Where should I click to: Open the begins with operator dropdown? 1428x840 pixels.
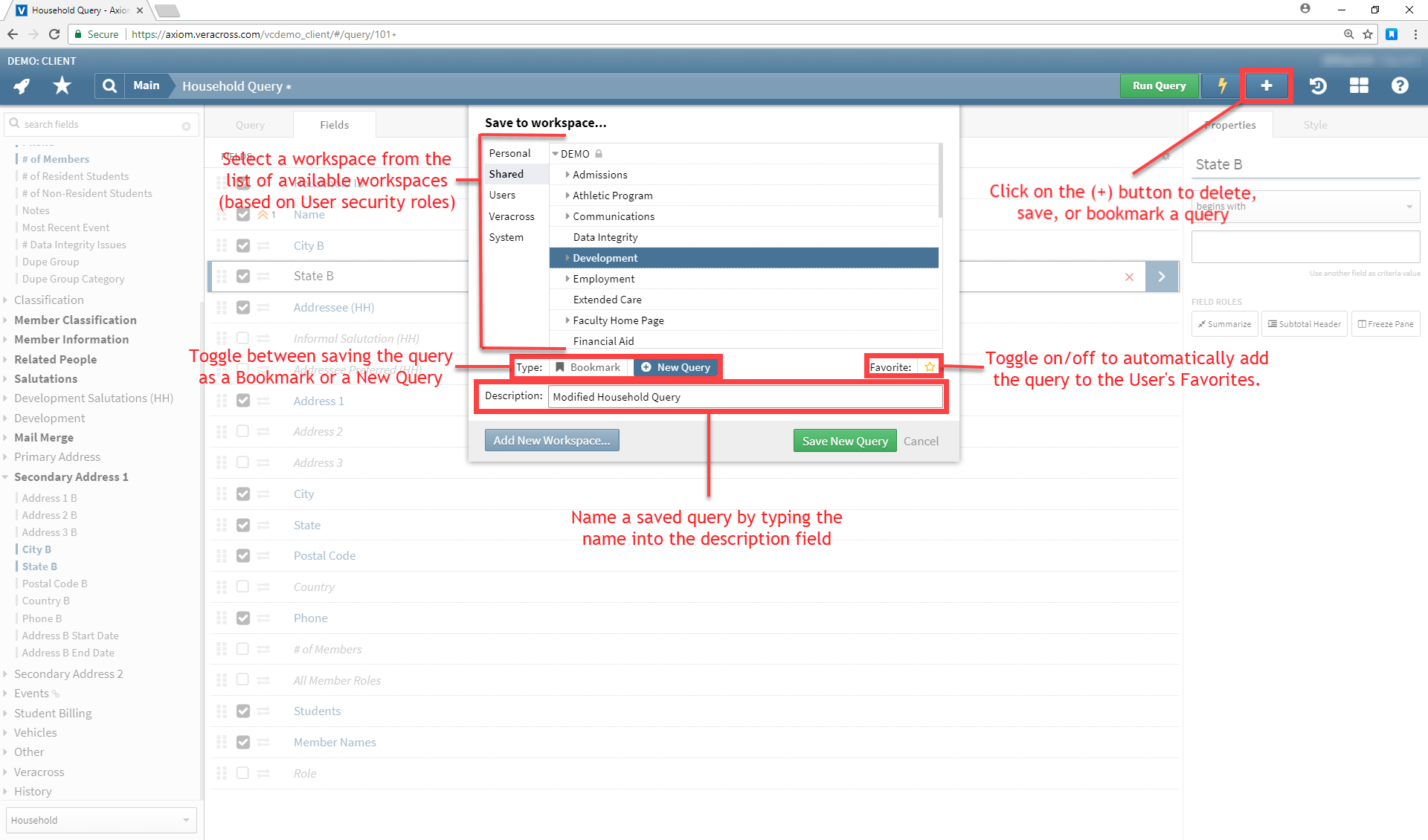(1305, 207)
